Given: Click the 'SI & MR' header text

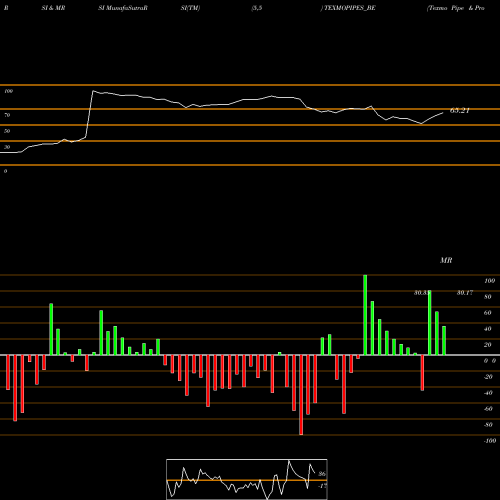Looking at the screenshot, I should click(x=53, y=8).
